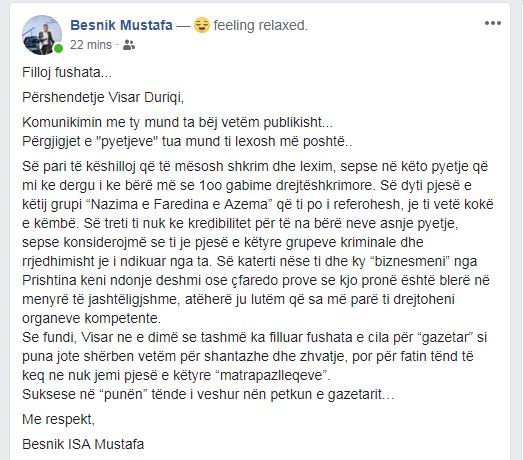Open the Besnik Mustafa profile name link

[121, 25]
